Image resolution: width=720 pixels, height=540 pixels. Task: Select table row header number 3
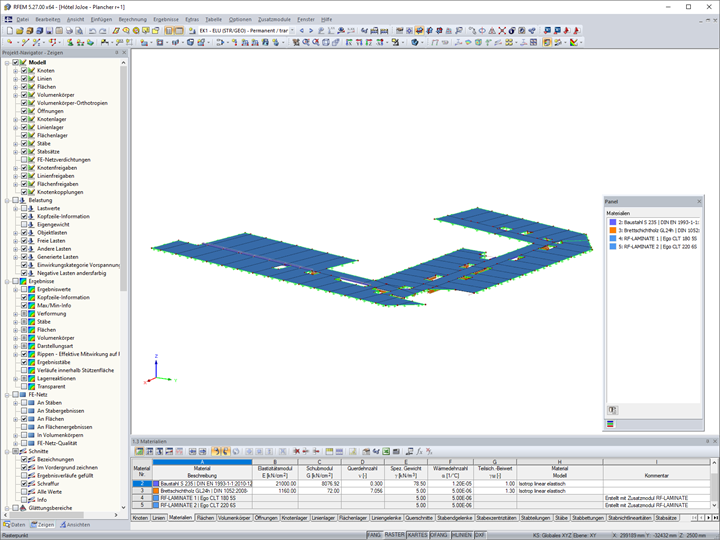[142, 491]
